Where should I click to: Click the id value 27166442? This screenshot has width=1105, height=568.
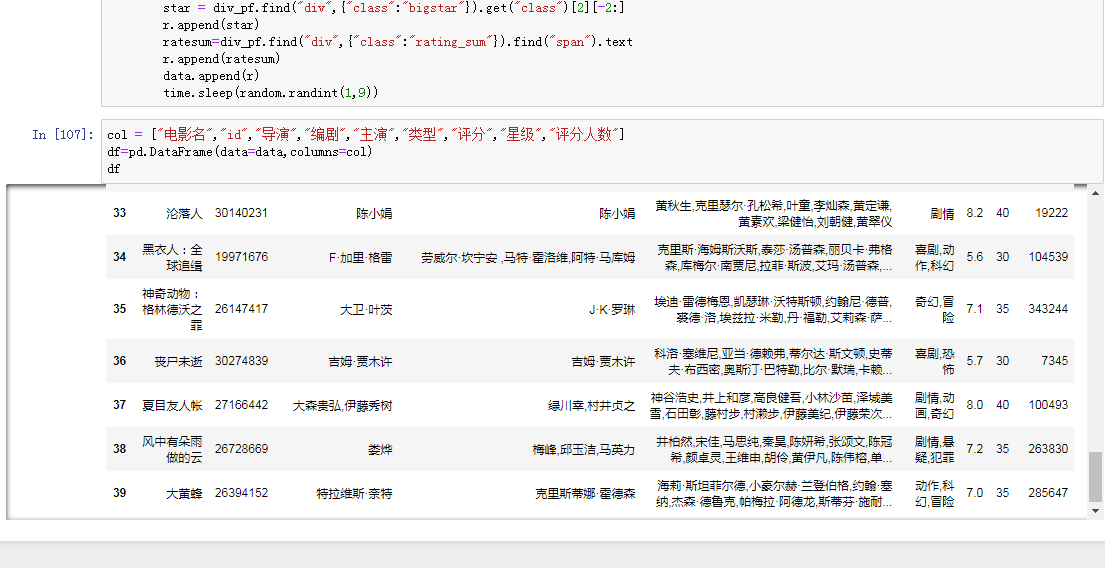(241, 405)
